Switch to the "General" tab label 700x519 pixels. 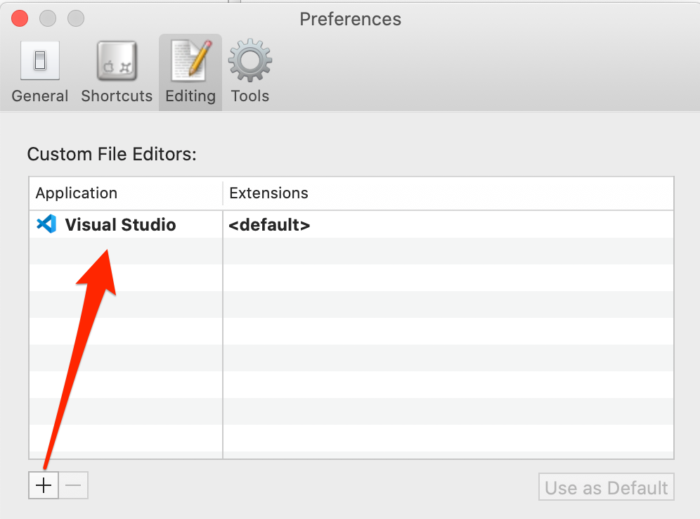40,96
